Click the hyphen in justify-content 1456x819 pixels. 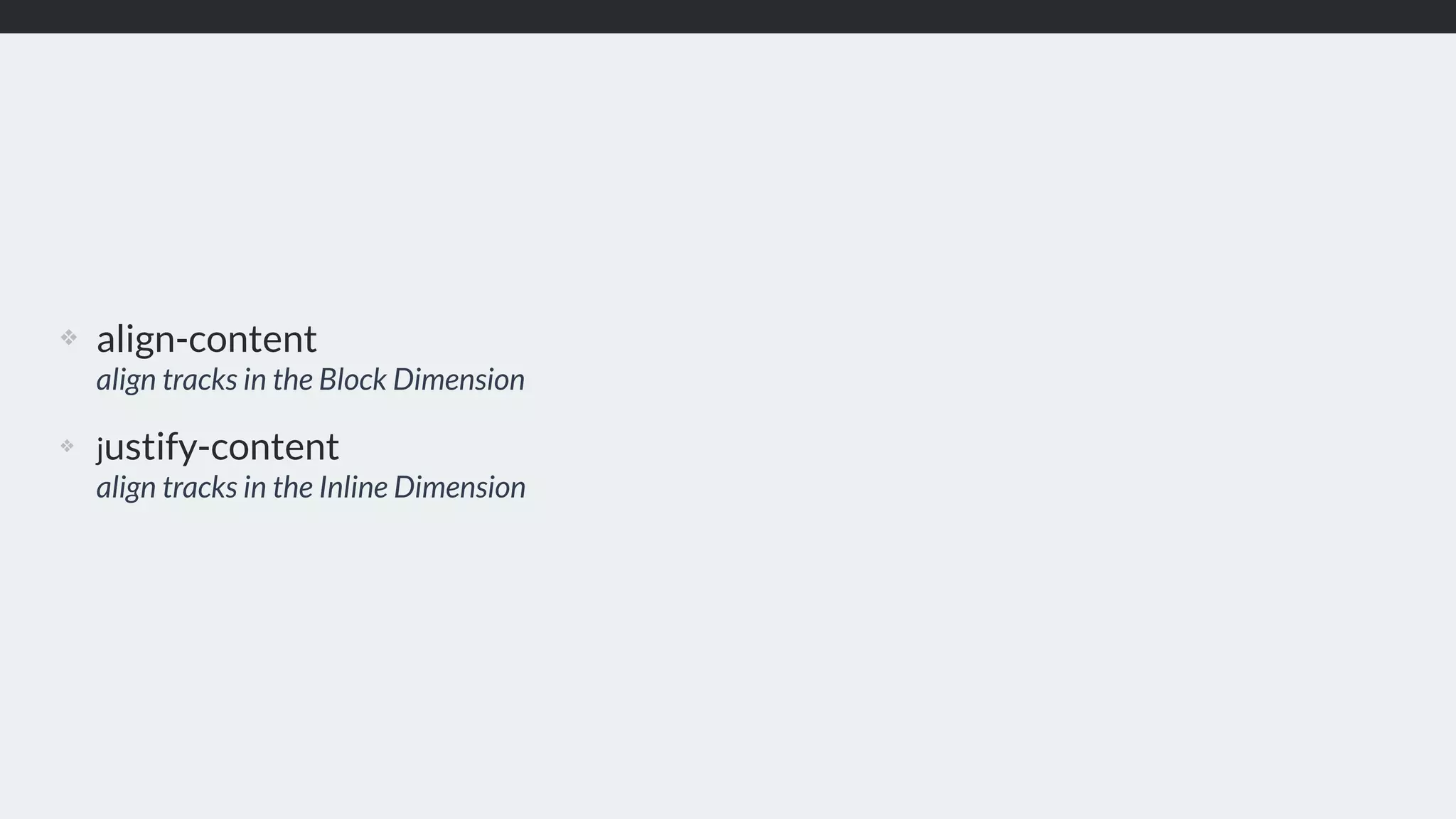(x=204, y=449)
